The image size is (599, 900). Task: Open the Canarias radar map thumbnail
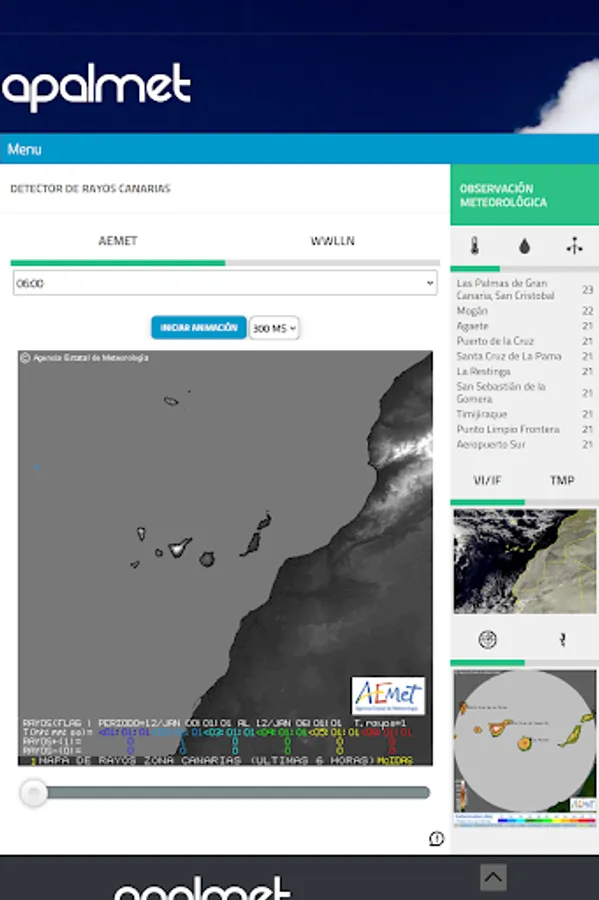[x=524, y=747]
